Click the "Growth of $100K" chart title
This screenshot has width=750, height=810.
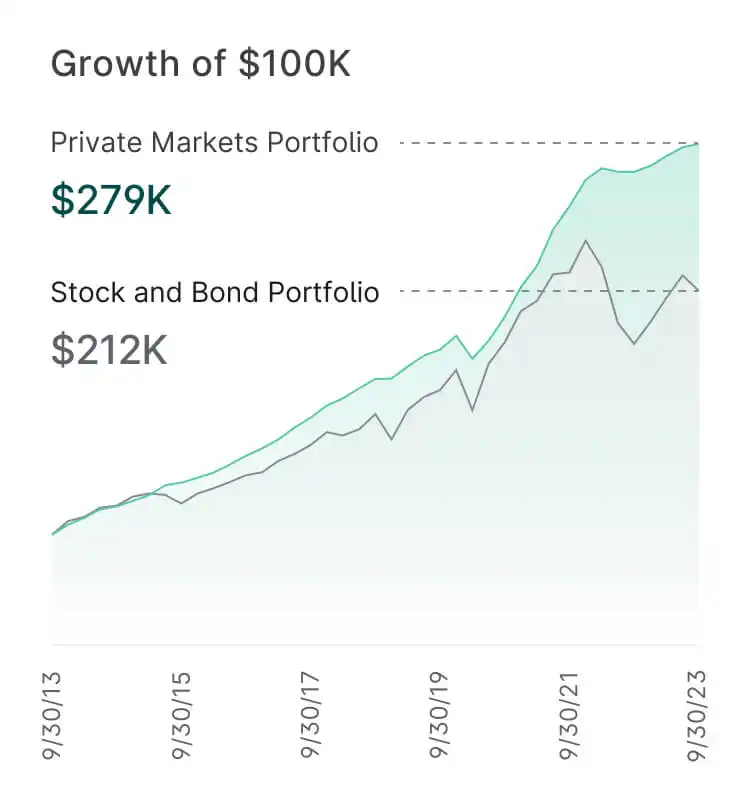[200, 64]
